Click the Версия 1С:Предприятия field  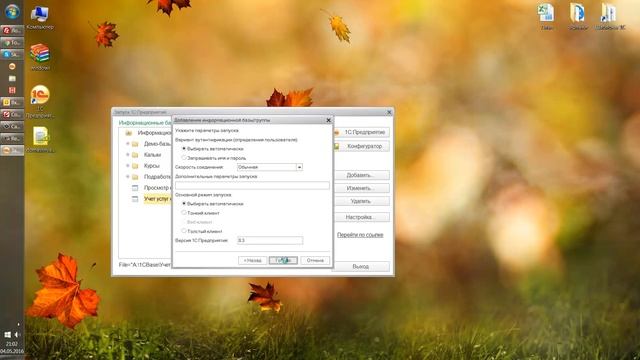pyautogui.click(x=270, y=240)
